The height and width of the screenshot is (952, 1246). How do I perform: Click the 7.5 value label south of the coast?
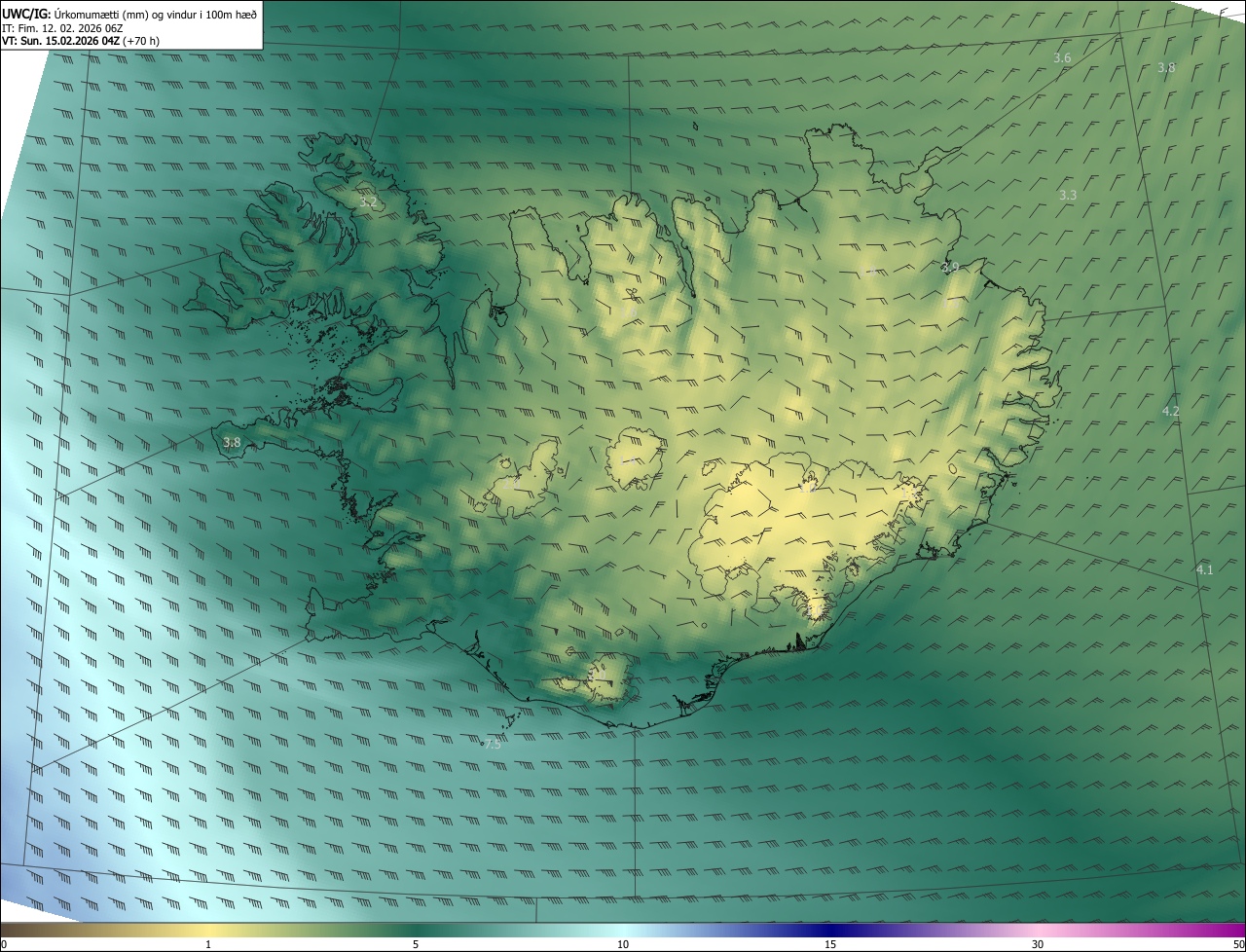tap(493, 745)
